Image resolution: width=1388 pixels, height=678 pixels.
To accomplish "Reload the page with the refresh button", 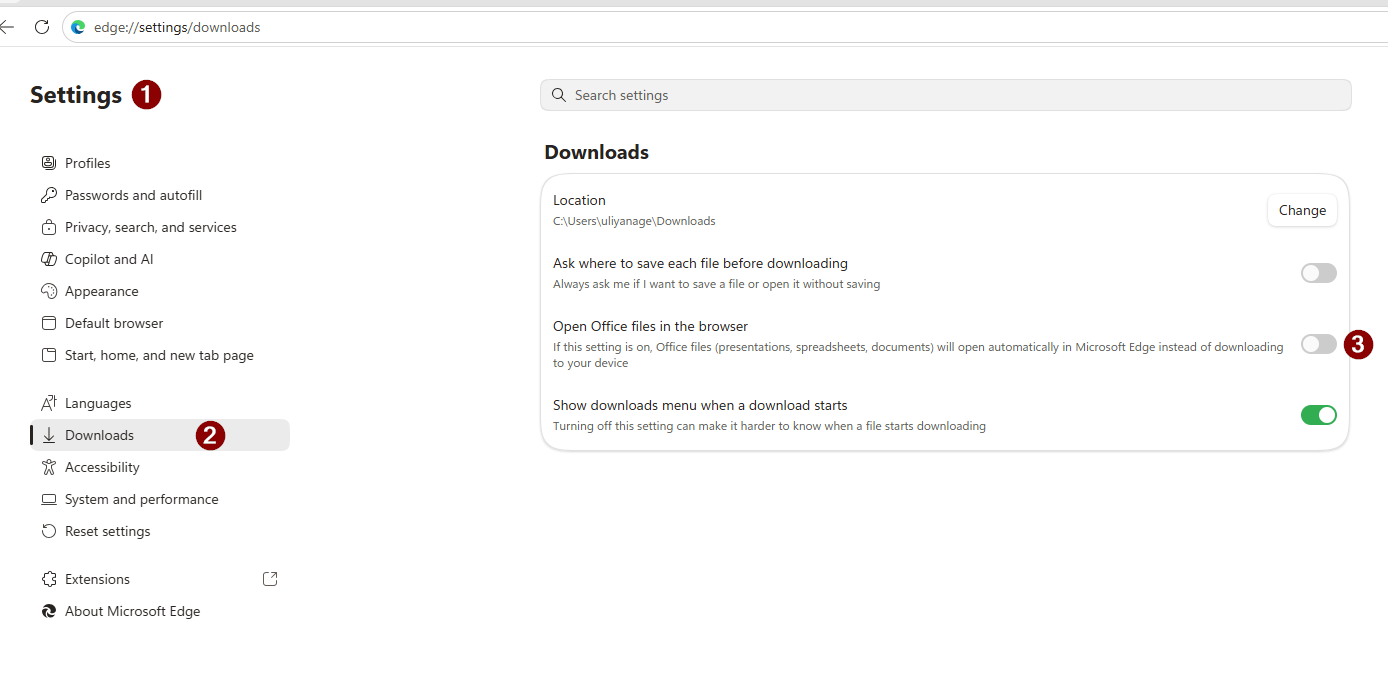I will [42, 27].
